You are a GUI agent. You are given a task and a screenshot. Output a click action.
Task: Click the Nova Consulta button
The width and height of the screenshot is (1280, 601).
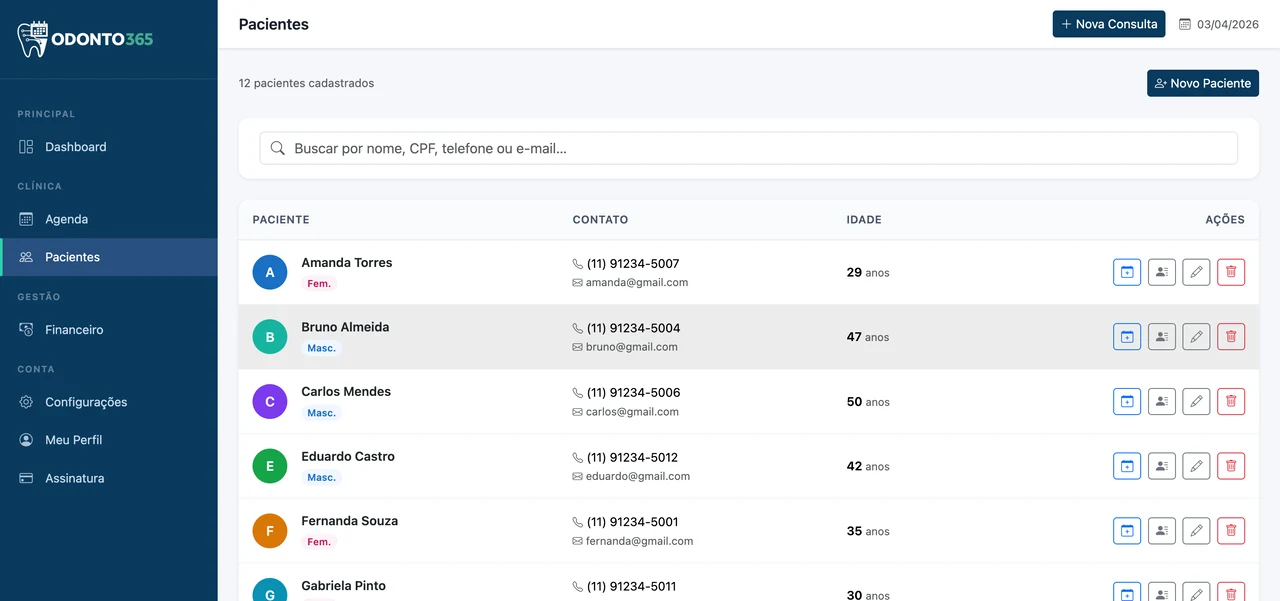(x=1108, y=24)
